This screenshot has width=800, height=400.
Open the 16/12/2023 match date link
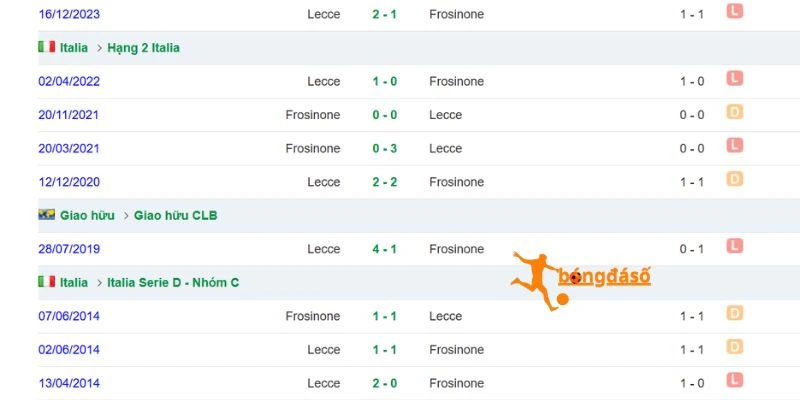tap(69, 14)
